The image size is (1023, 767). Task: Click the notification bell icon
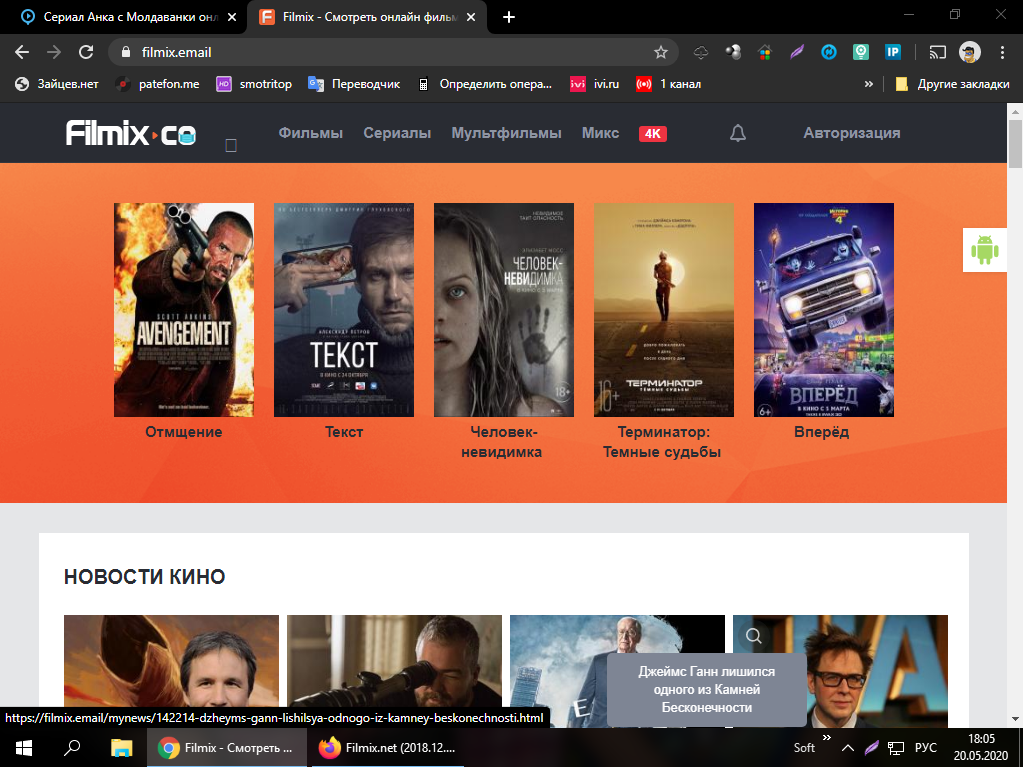(x=738, y=133)
